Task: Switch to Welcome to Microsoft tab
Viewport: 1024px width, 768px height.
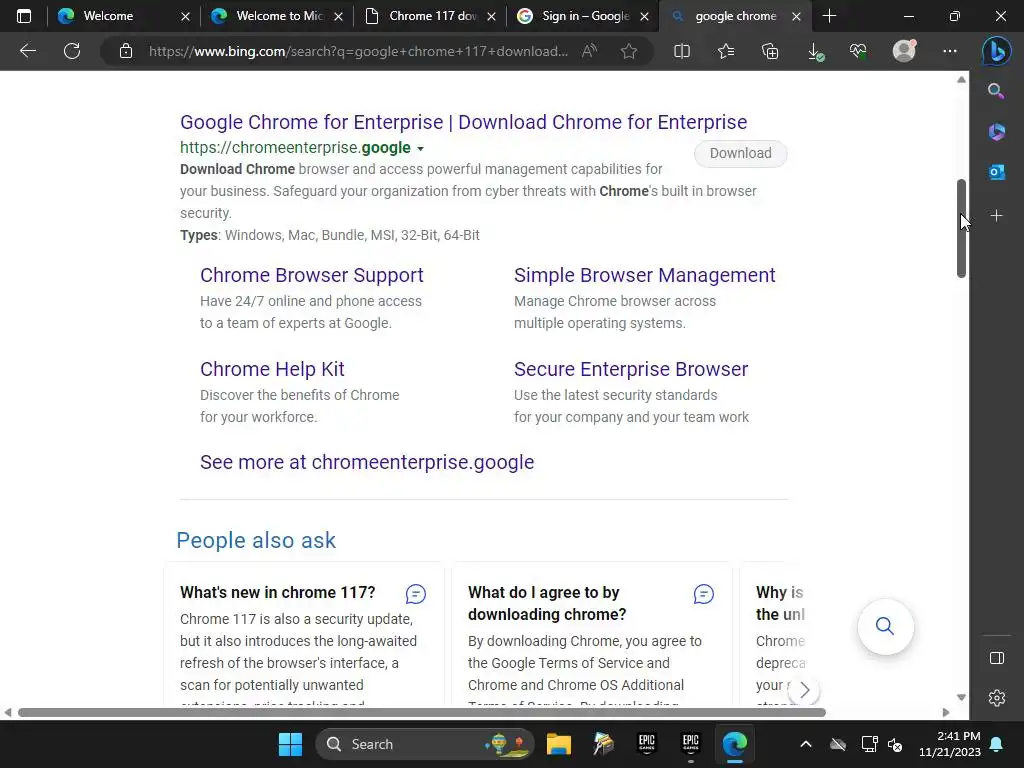Action: (x=279, y=16)
